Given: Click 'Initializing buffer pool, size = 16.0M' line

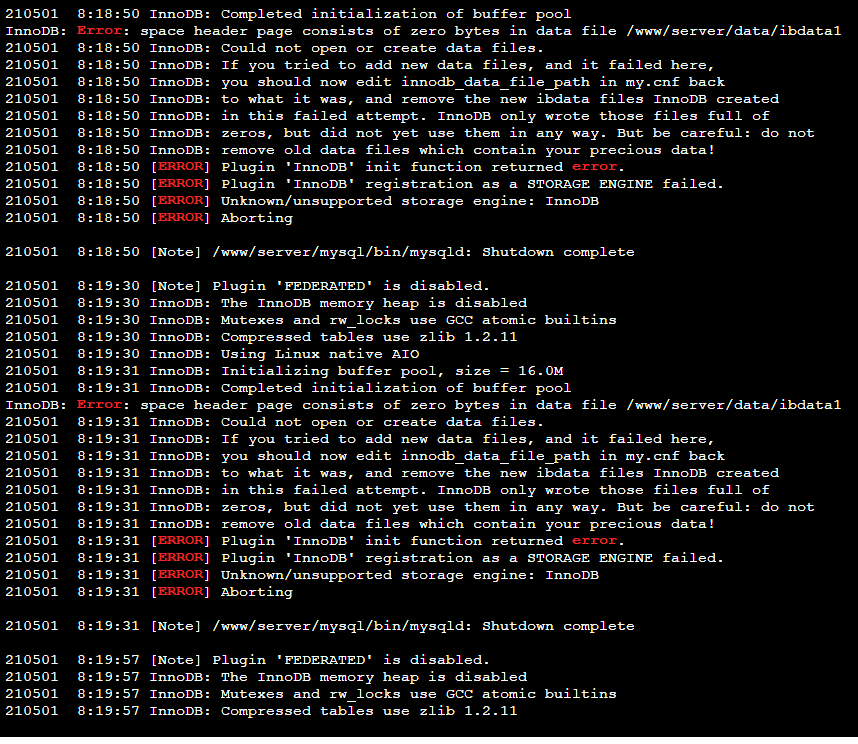Looking at the screenshot, I should click(x=284, y=371).
